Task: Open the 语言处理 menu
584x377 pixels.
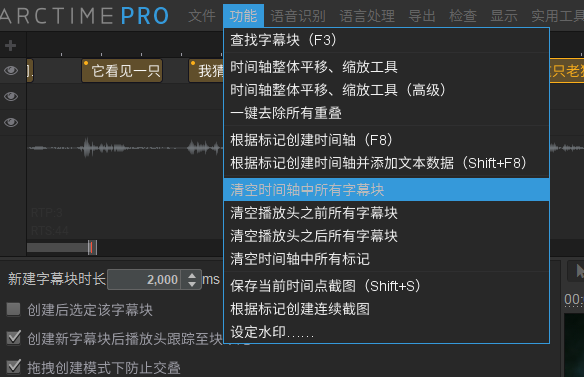Action: [x=367, y=16]
